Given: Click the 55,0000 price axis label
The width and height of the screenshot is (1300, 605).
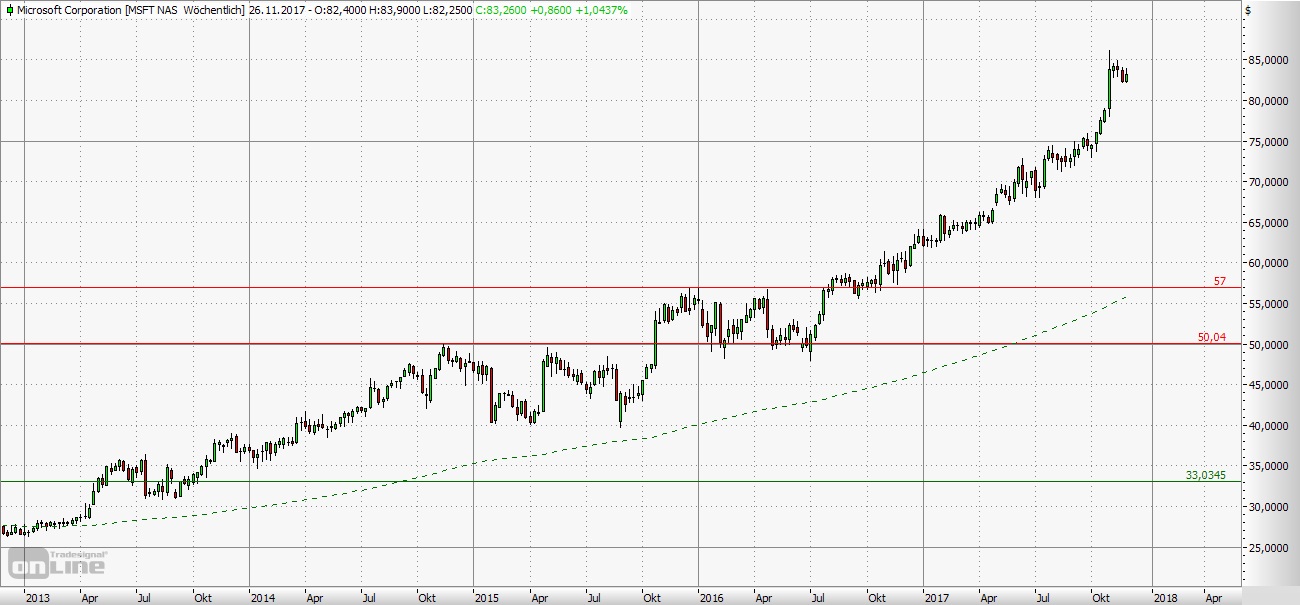Looking at the screenshot, I should (1268, 304).
